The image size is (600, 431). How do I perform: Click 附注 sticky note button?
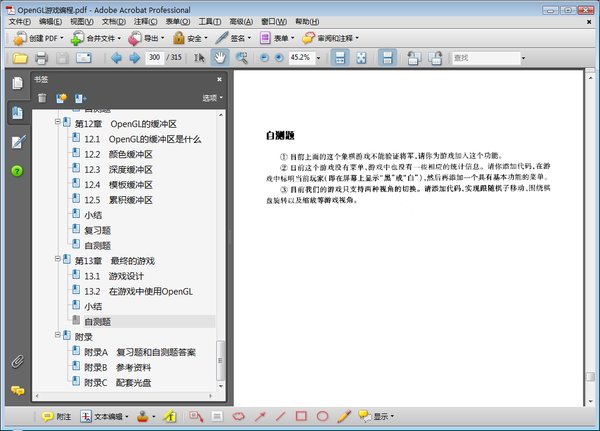point(57,416)
